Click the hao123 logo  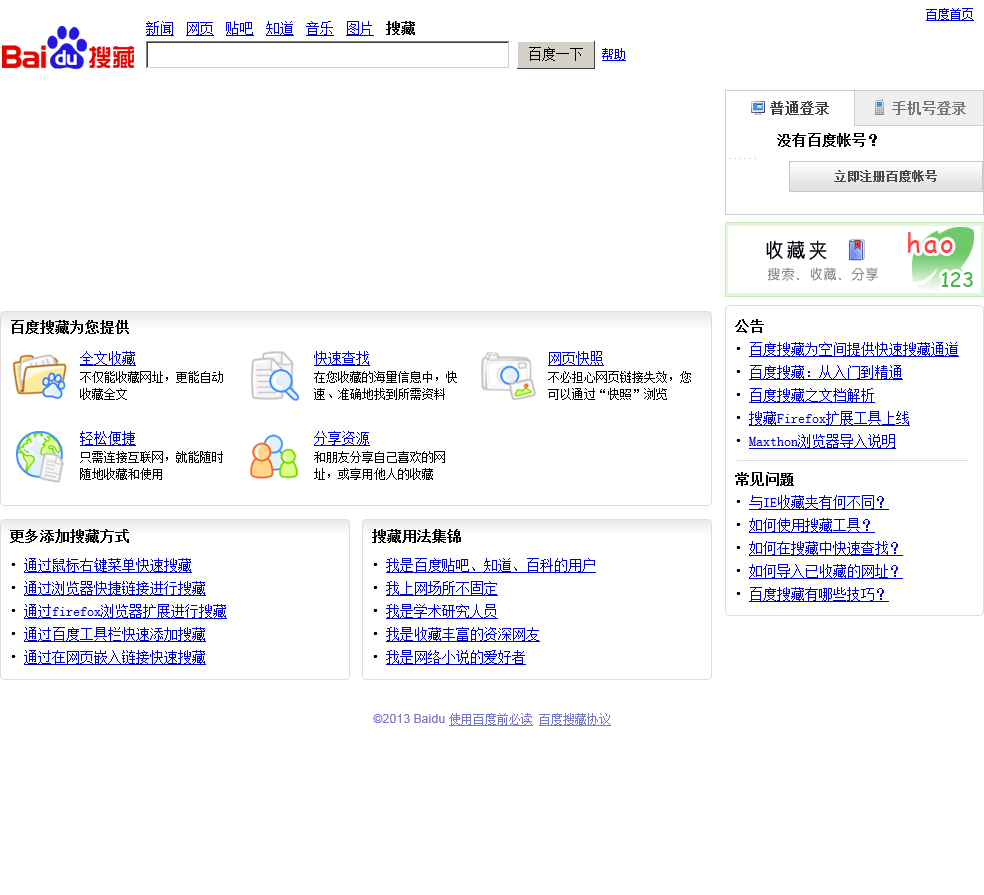[x=939, y=258]
